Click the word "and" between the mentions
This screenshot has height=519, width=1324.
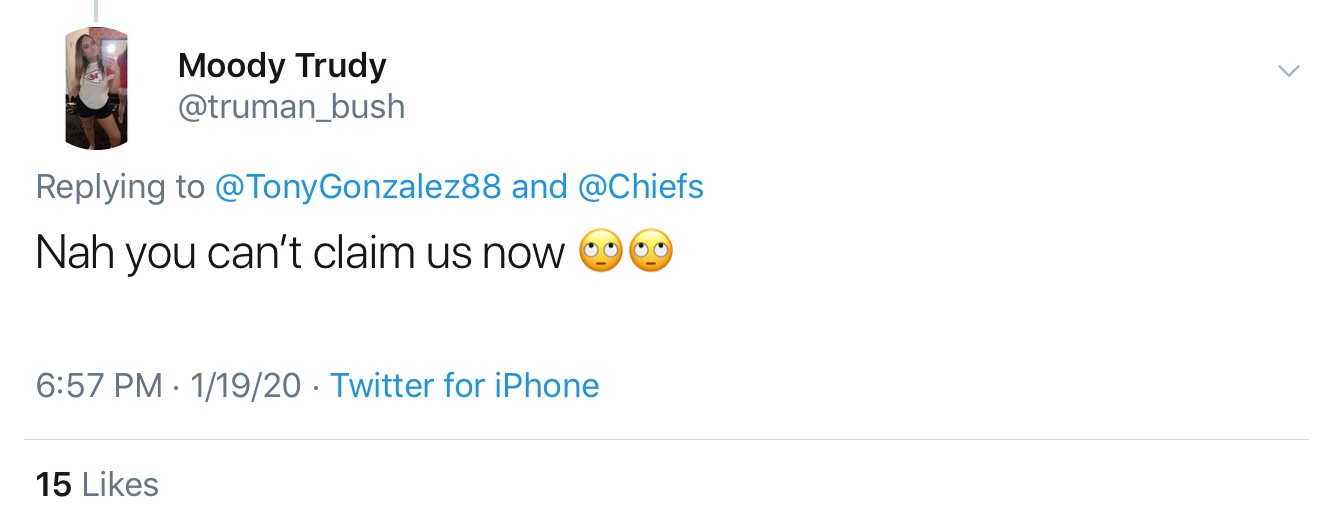coord(540,187)
